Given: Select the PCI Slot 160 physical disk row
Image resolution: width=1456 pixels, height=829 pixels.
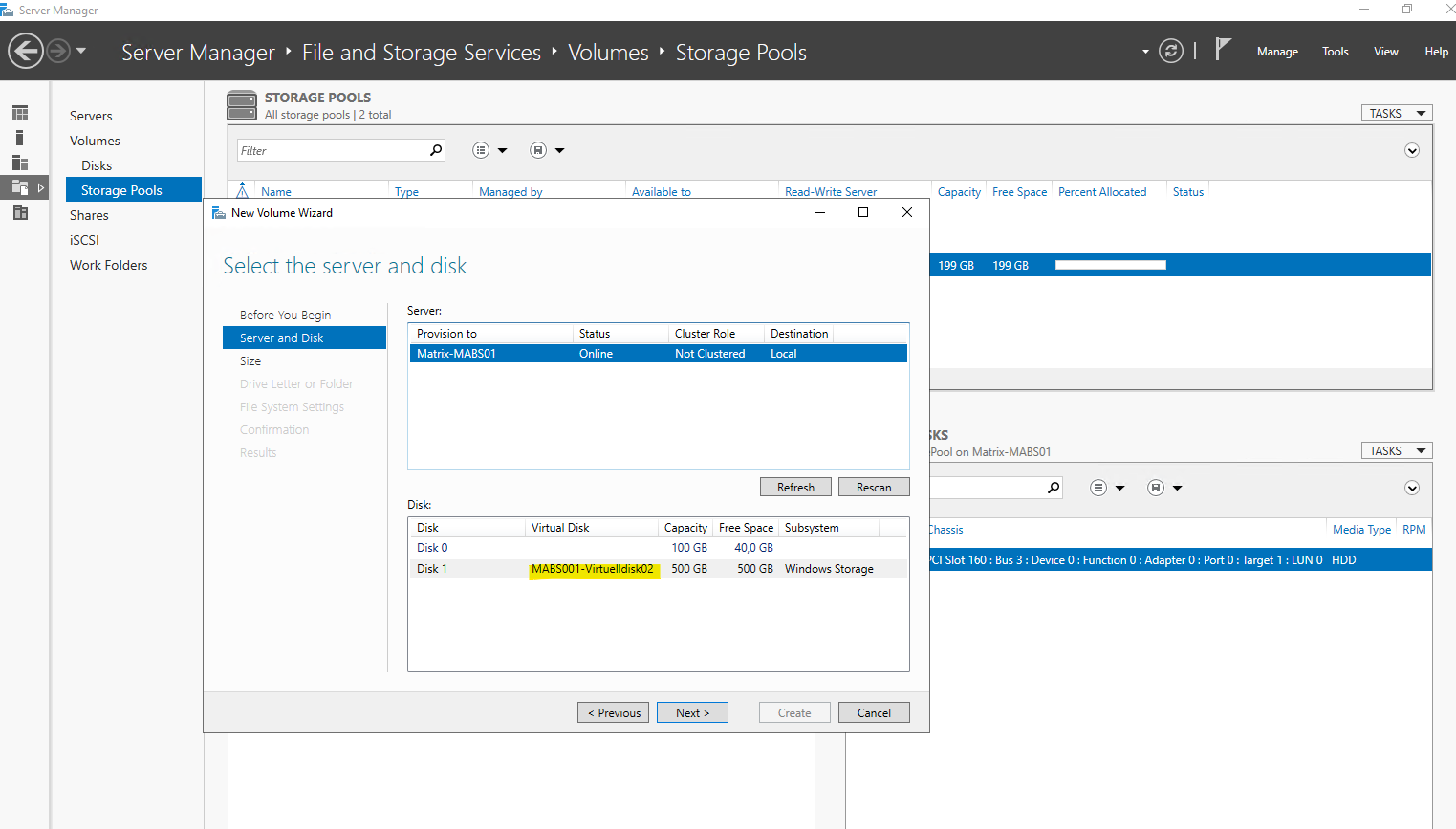Looking at the screenshot, I should tap(1181, 560).
